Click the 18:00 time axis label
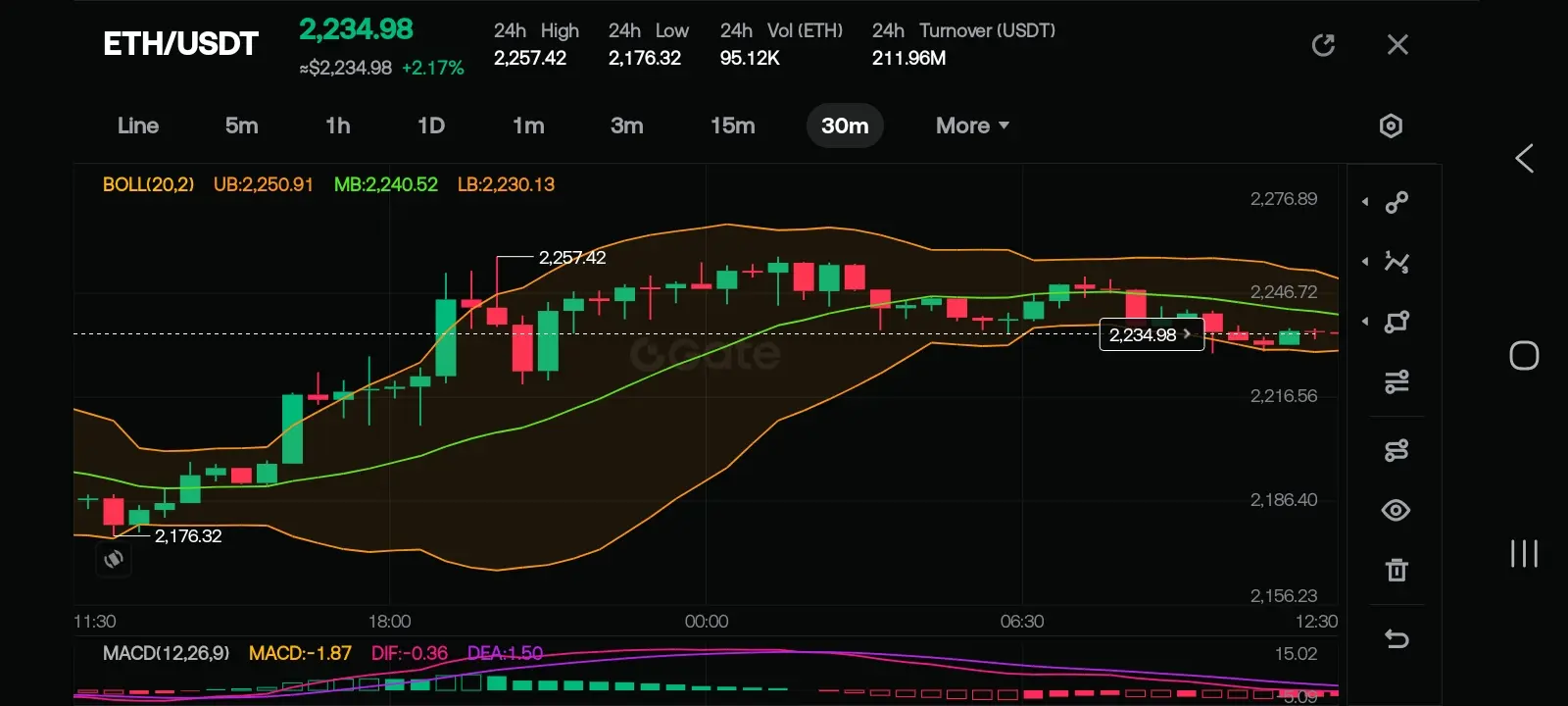Screen dimensions: 1568x706 point(389,622)
